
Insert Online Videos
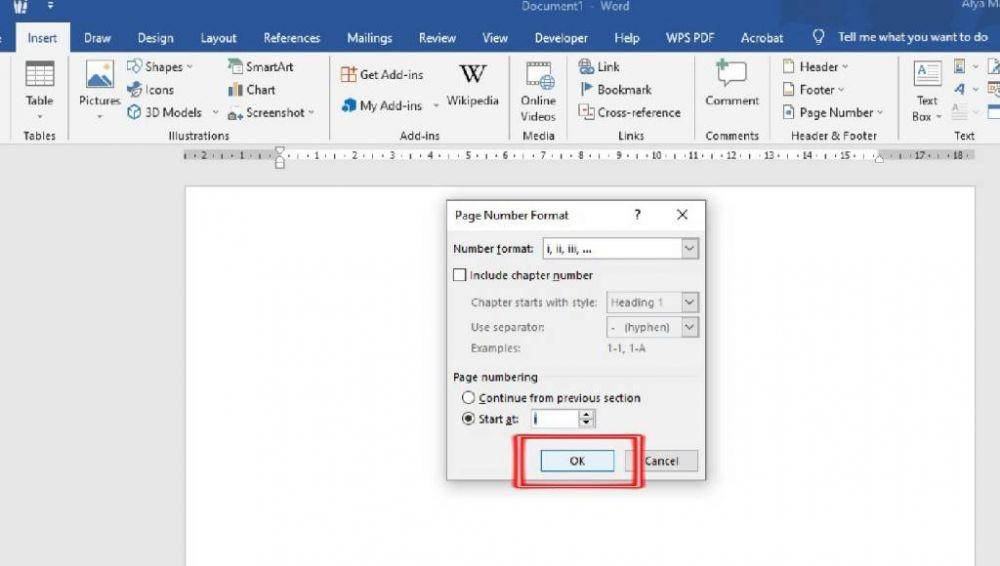[x=538, y=91]
